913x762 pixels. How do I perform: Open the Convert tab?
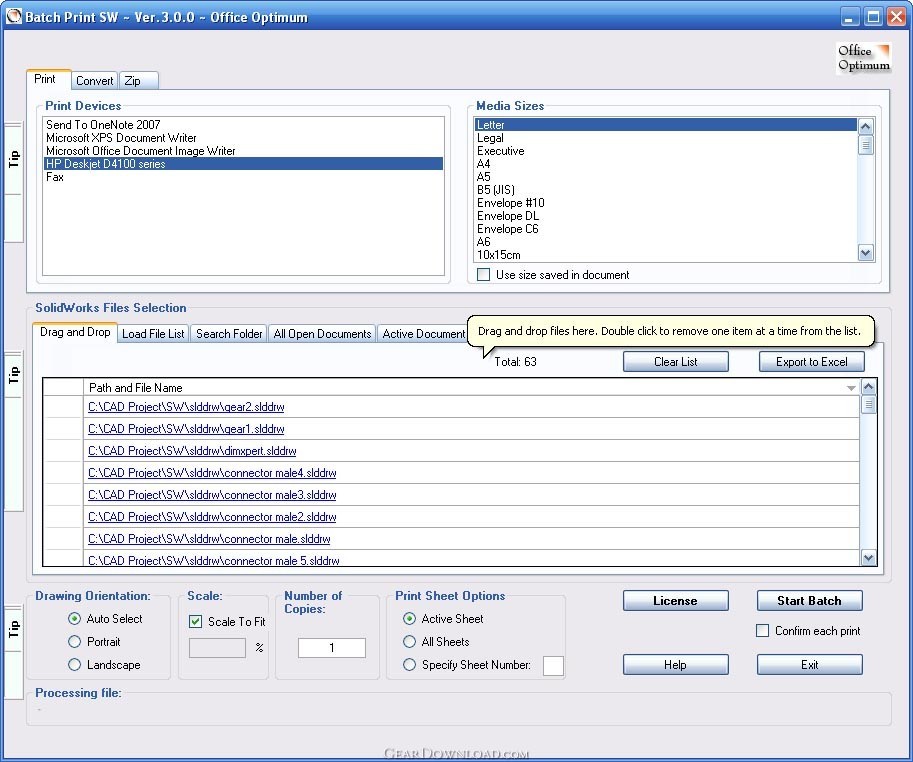point(94,81)
